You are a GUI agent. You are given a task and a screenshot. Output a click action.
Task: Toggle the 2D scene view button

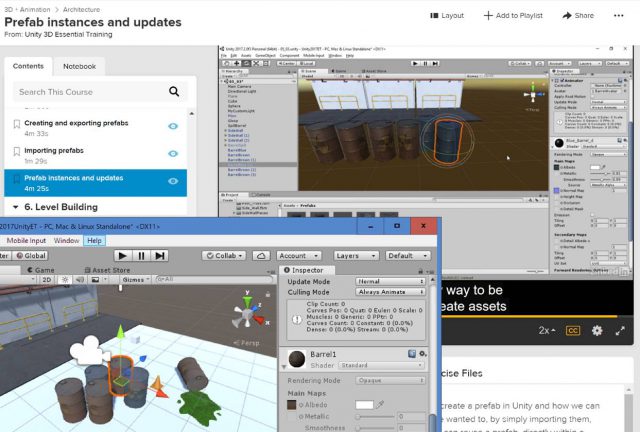pos(47,280)
